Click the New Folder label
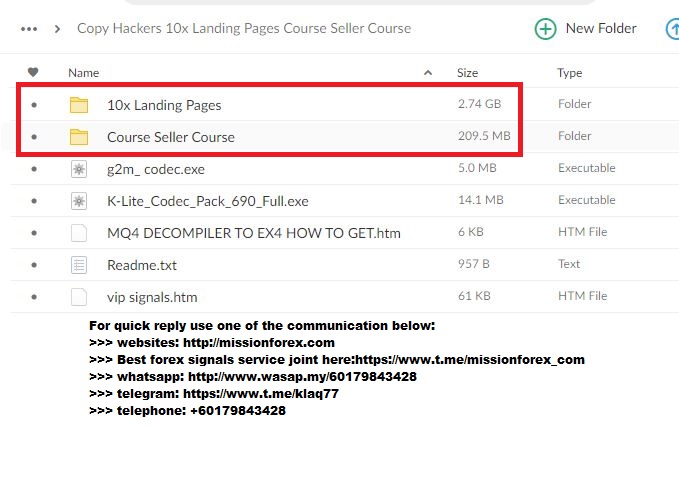679x490 pixels. [601, 29]
